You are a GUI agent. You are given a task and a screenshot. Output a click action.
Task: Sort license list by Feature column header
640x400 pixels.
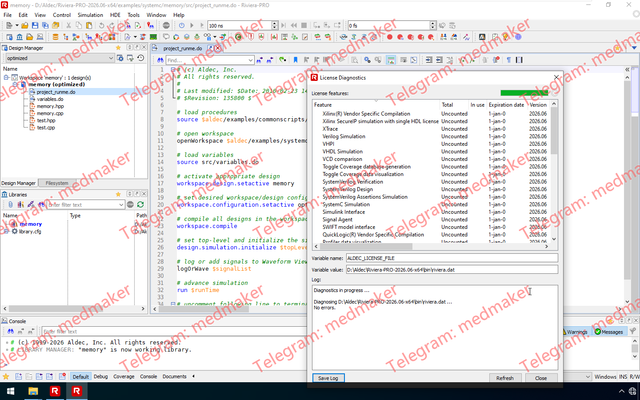(x=376, y=105)
